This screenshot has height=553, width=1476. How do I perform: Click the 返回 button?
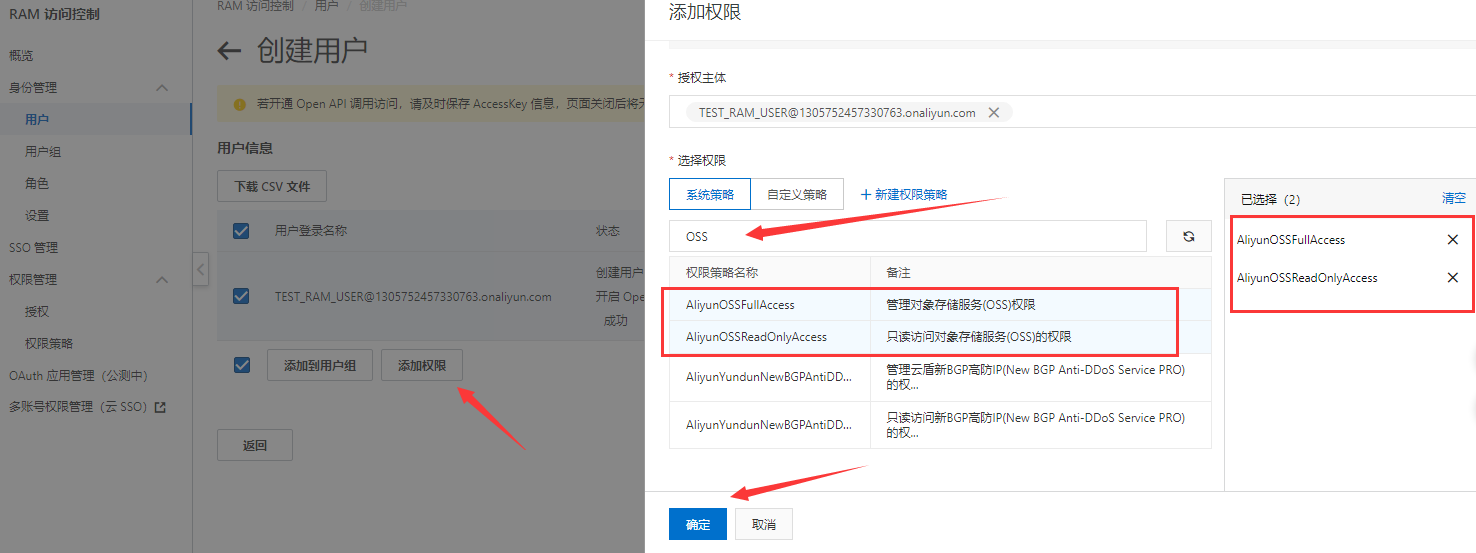255,445
